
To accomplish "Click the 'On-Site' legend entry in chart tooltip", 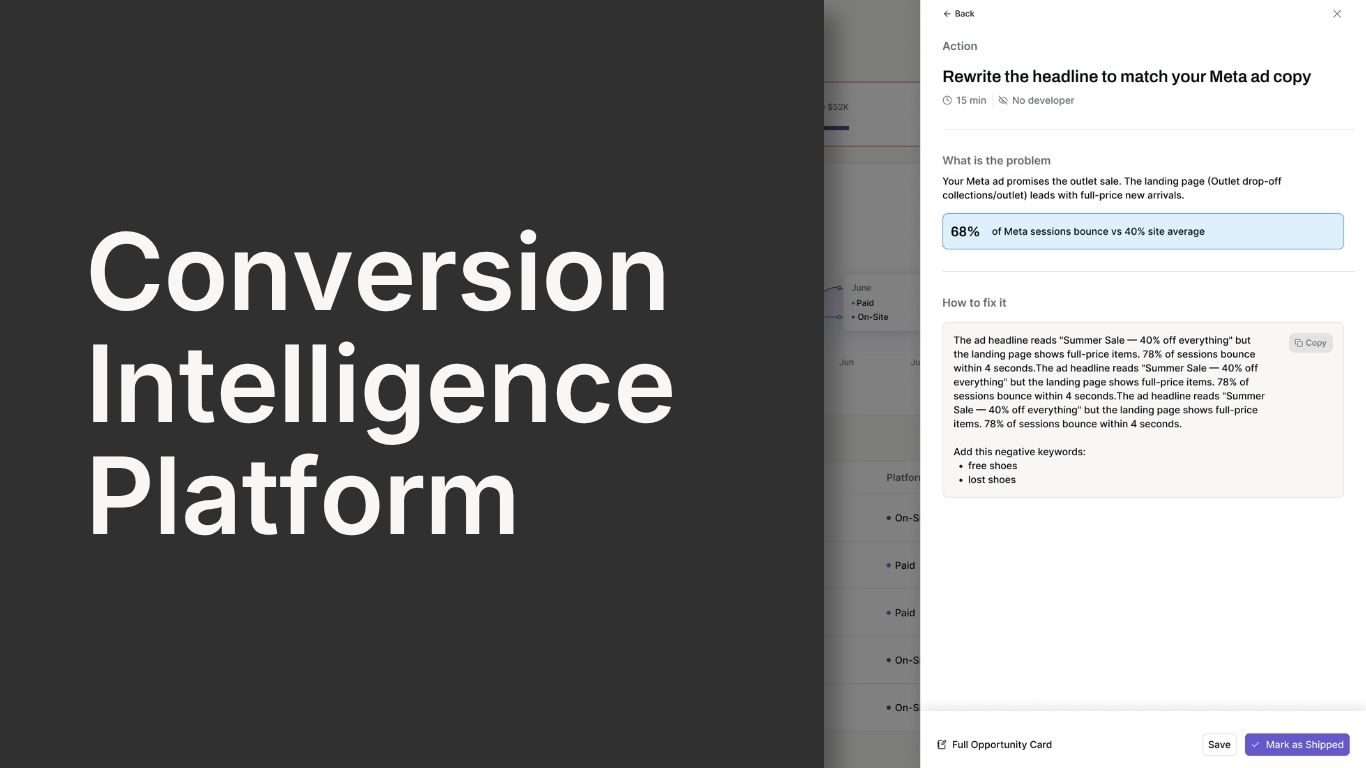I will (x=871, y=317).
